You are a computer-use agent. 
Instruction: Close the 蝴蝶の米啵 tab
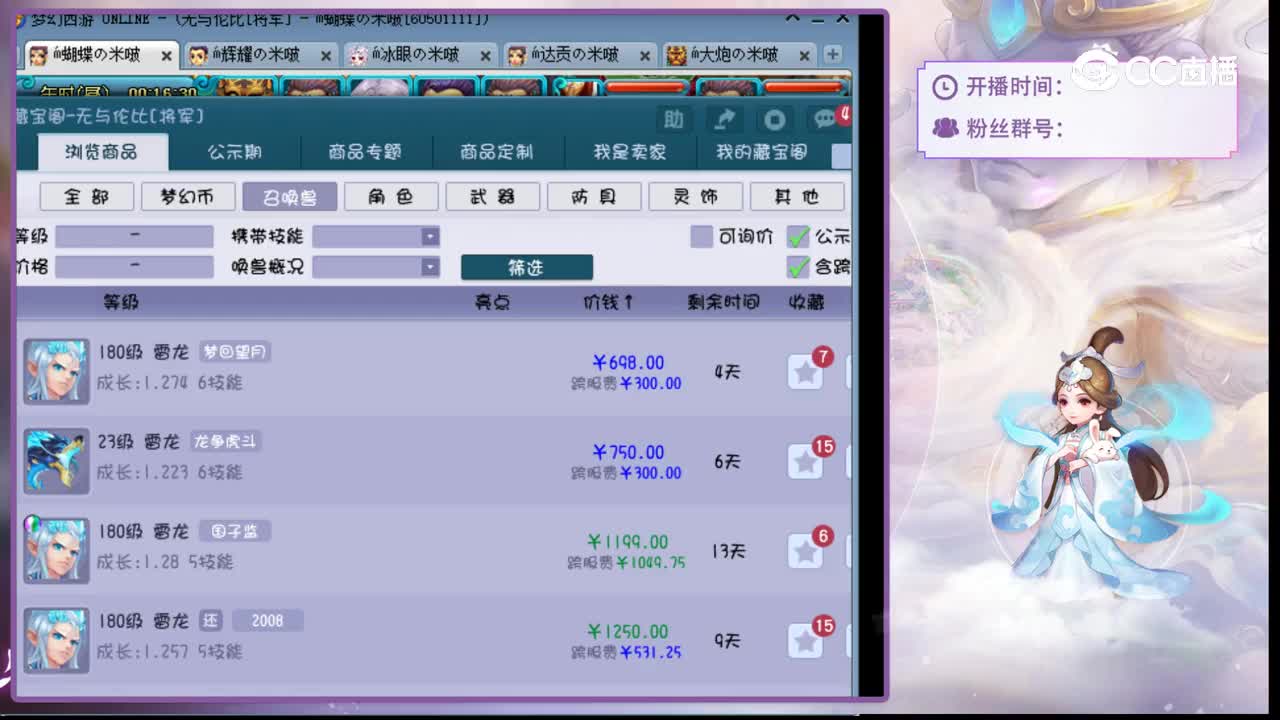(x=167, y=56)
